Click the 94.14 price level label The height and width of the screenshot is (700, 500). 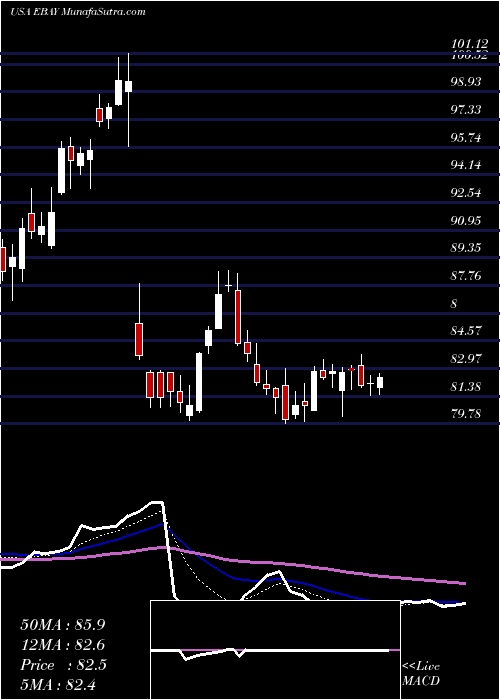point(466,165)
